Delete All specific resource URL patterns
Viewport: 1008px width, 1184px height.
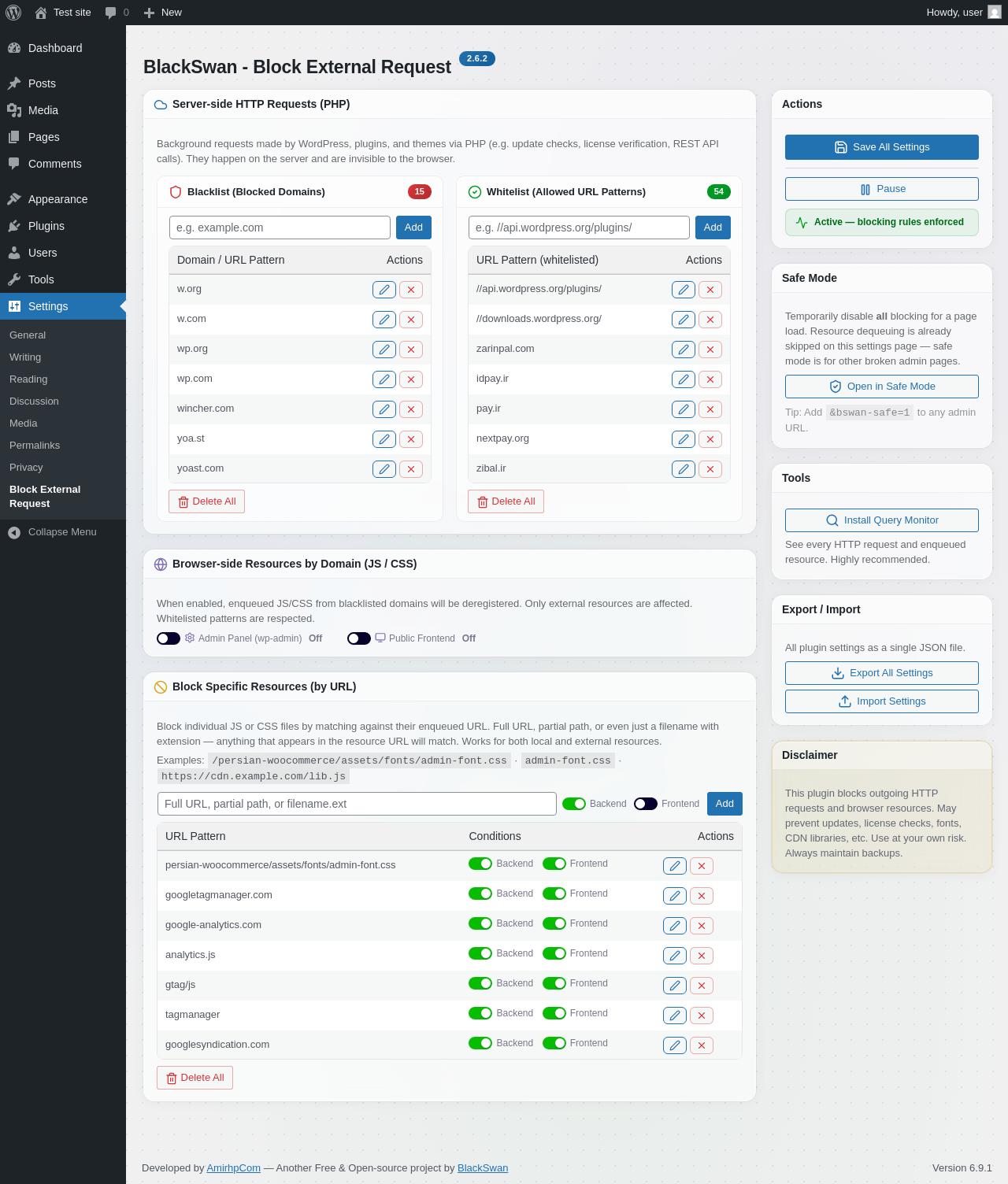pos(195,1078)
